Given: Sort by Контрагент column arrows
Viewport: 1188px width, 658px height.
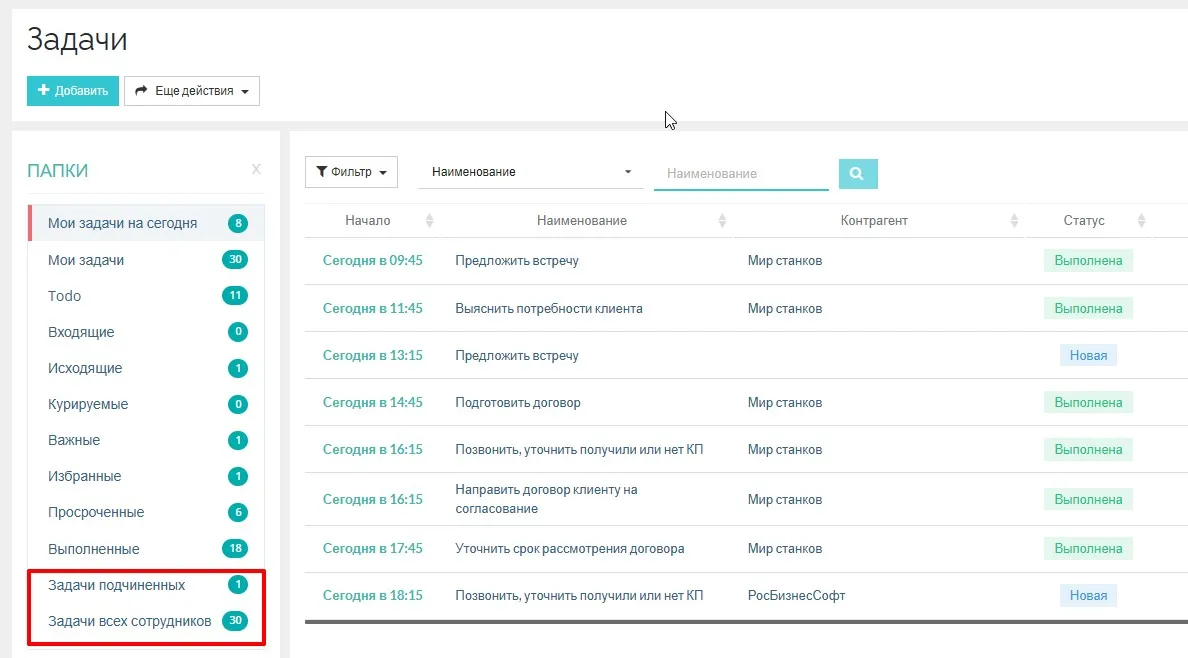Looking at the screenshot, I should [x=1014, y=221].
